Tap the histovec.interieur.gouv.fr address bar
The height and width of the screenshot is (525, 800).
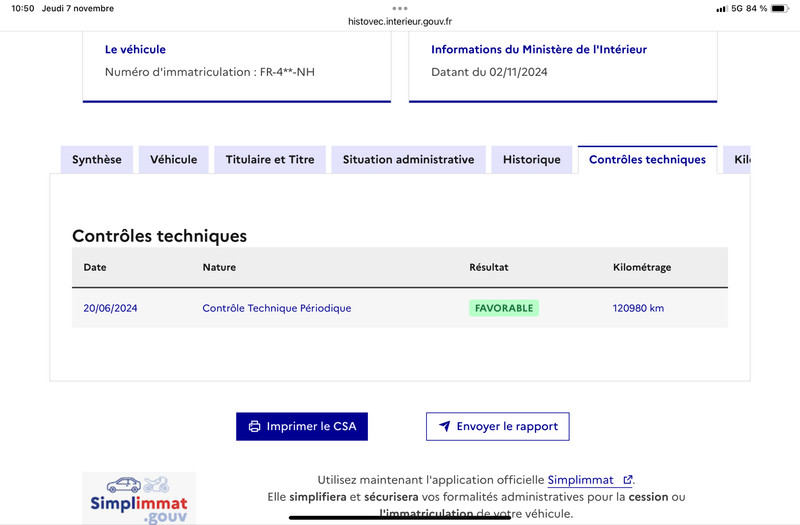point(400,21)
